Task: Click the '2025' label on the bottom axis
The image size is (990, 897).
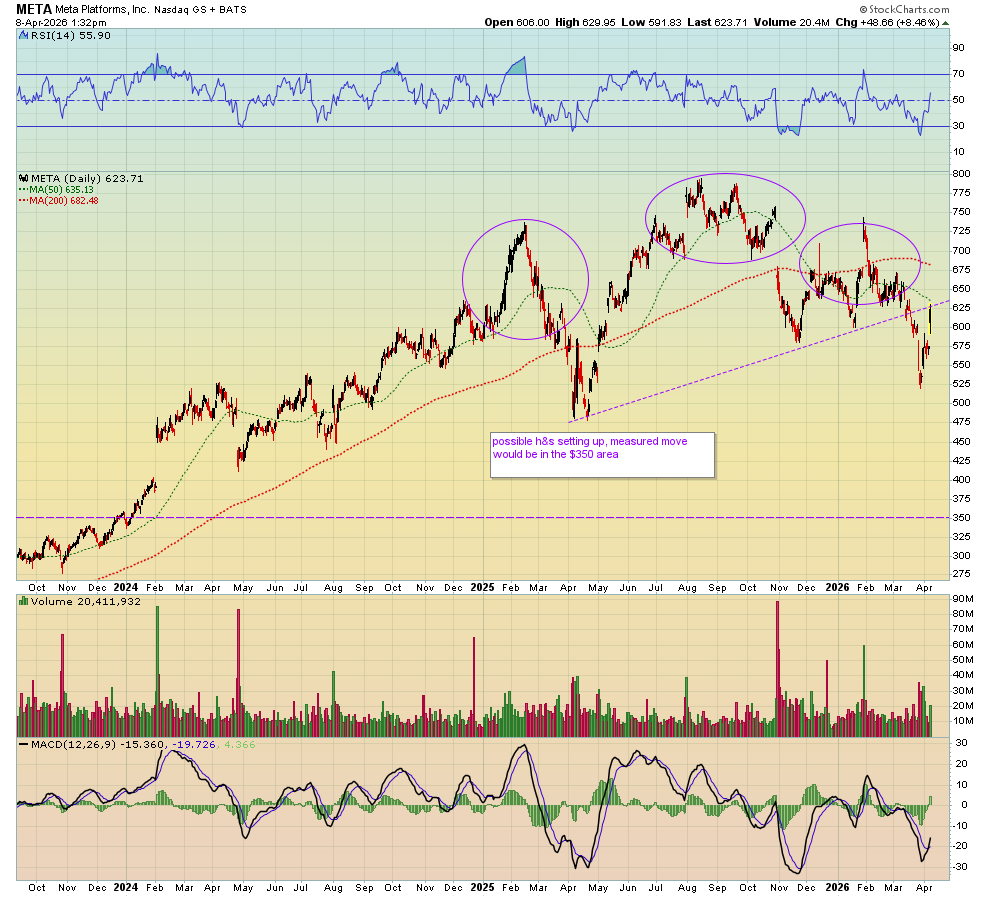Action: click(482, 887)
